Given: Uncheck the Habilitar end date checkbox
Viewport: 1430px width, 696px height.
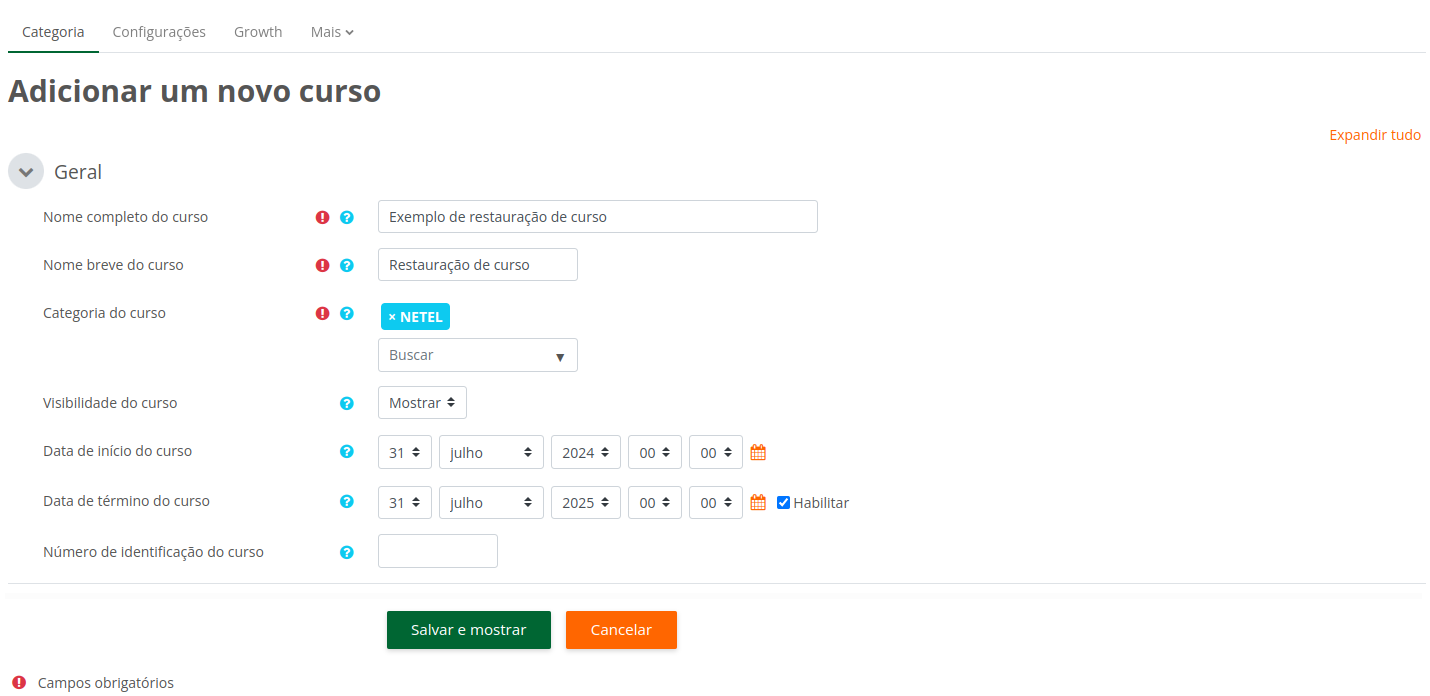Looking at the screenshot, I should 783,503.
